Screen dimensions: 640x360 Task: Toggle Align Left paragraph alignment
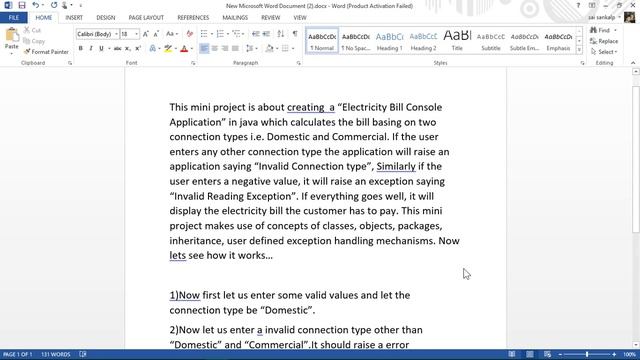pyautogui.click(x=204, y=49)
